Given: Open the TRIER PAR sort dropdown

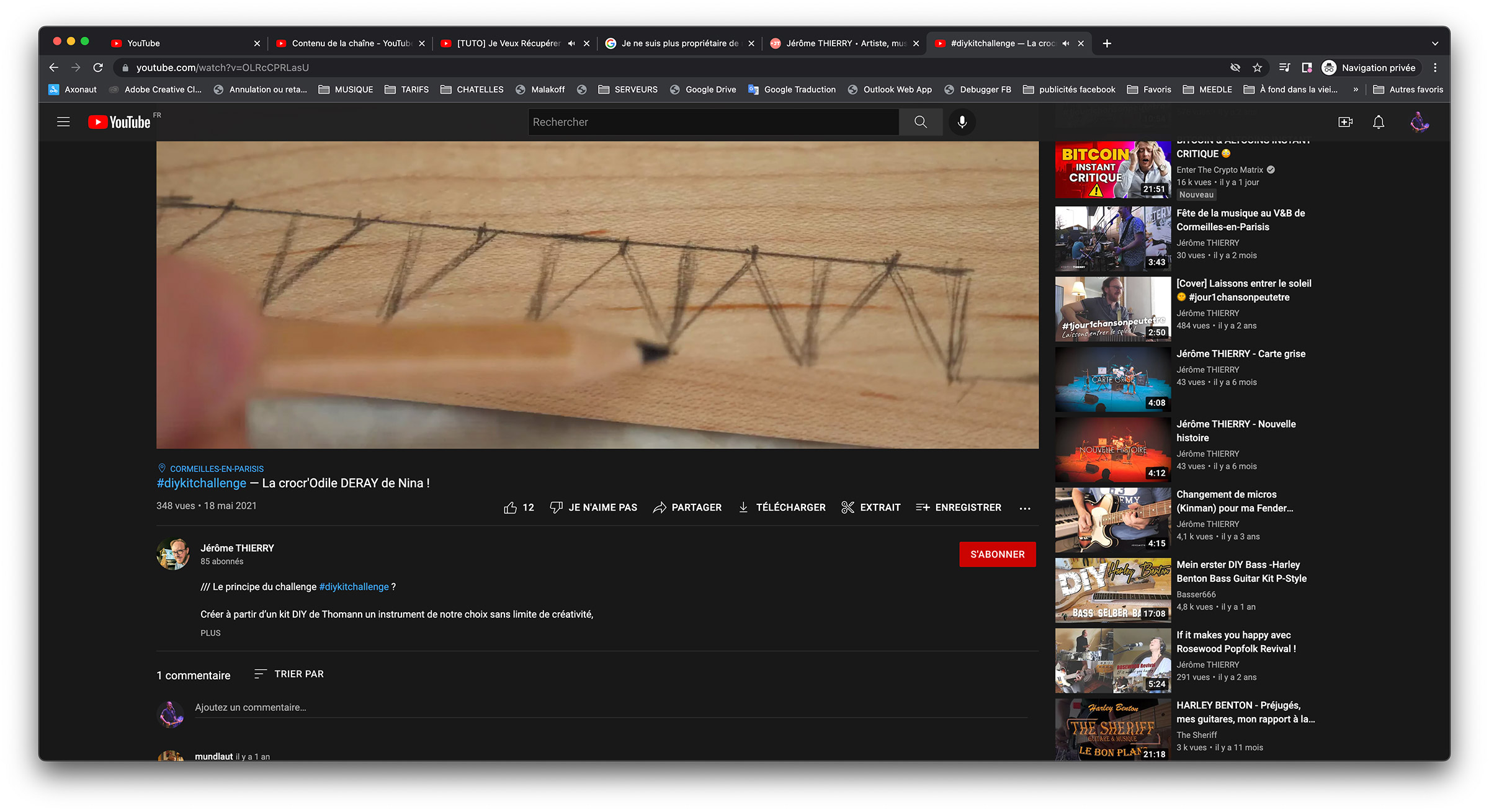Looking at the screenshot, I should pos(289,674).
